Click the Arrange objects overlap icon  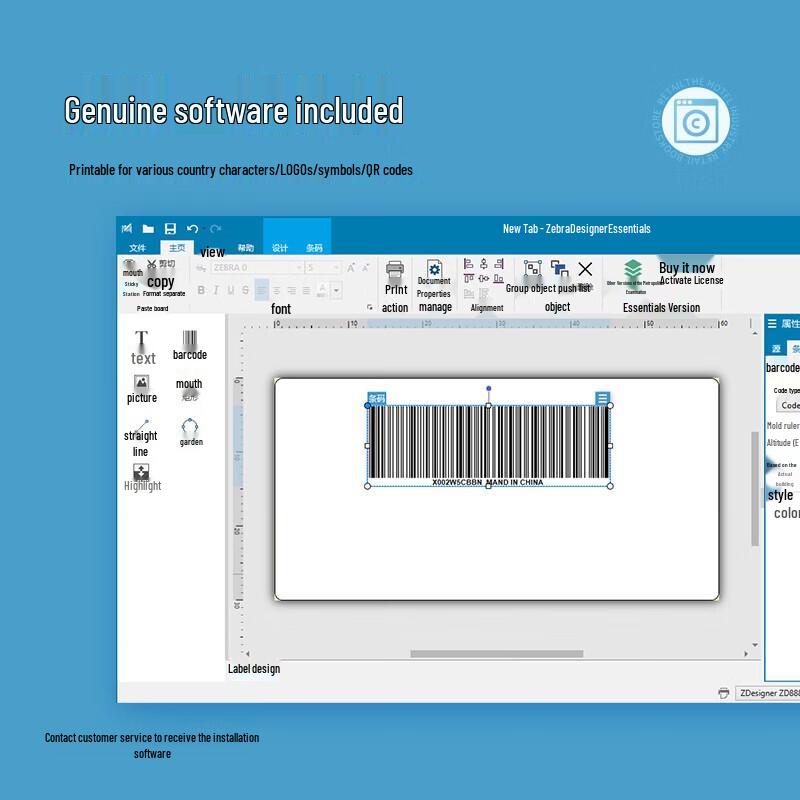click(x=559, y=268)
